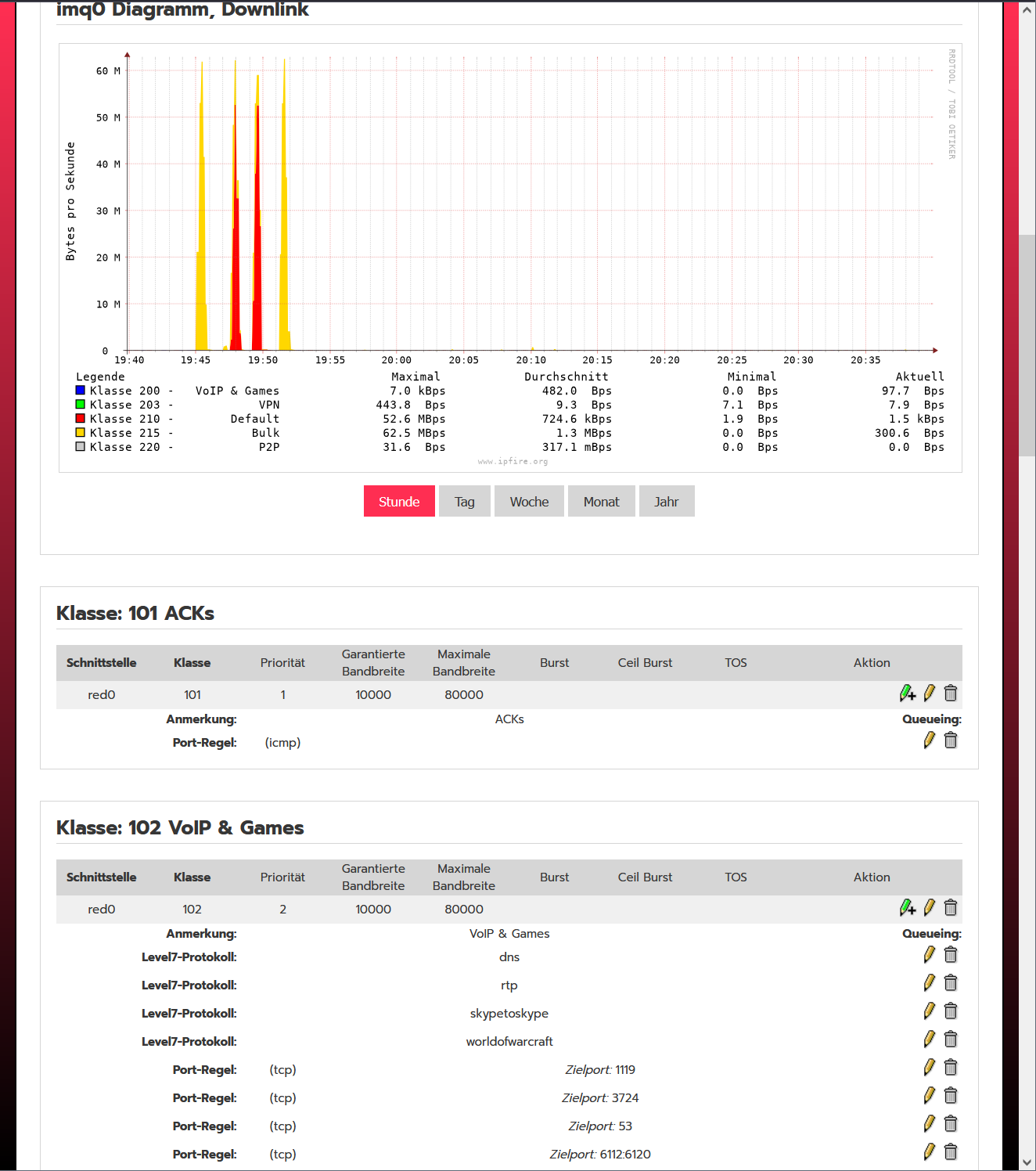Delete the Zielport 3724 port rule
Screen dimensions: 1036x1171
tap(951, 1095)
